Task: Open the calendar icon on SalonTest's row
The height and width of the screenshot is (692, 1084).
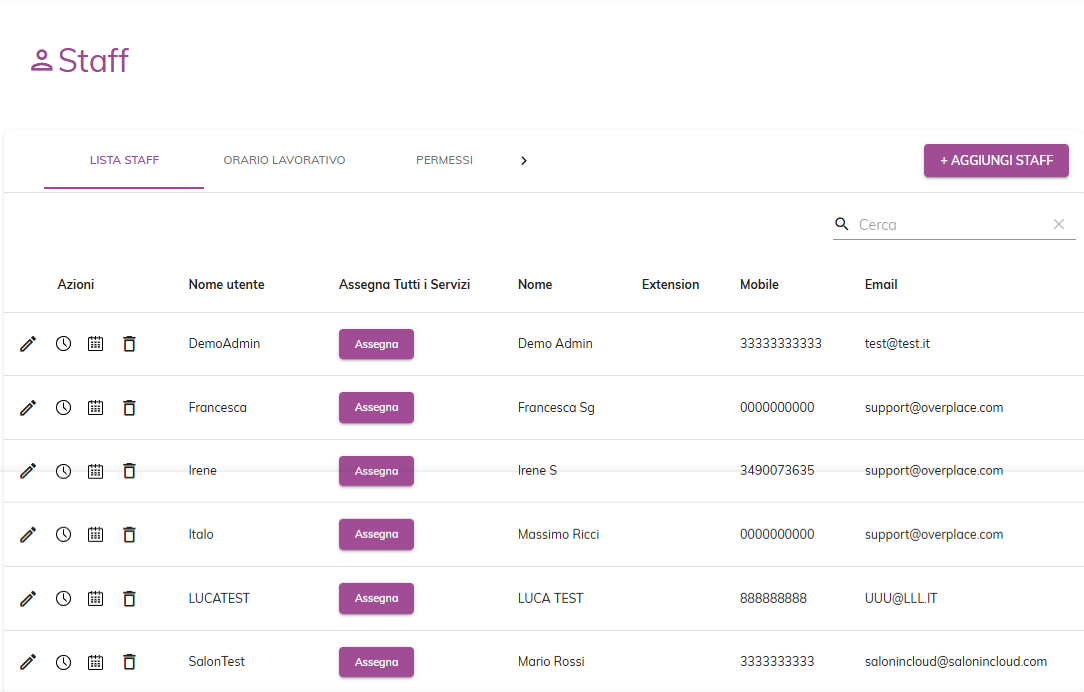Action: coord(95,661)
